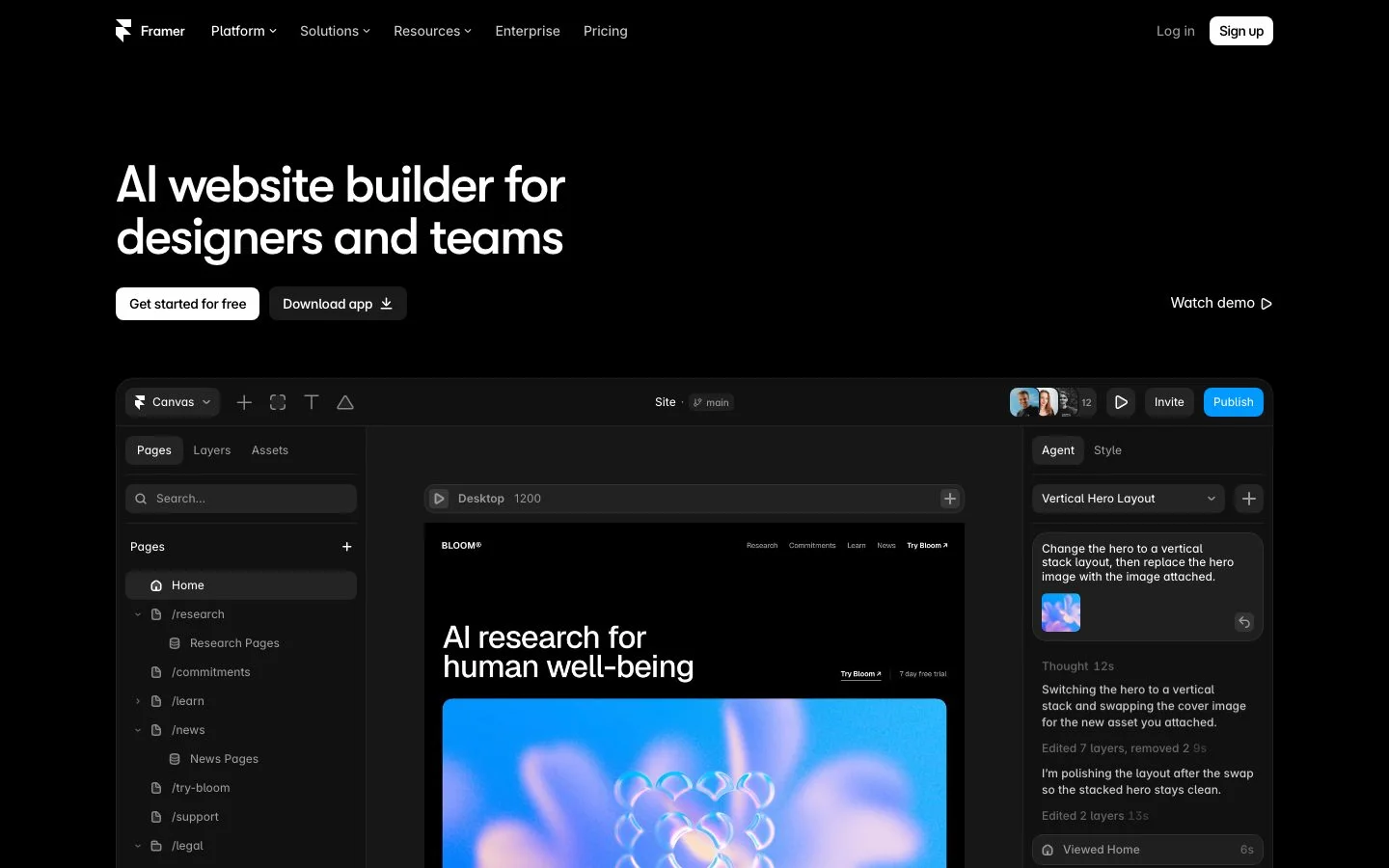Start new agent chat with plus icon
This screenshot has width=1389, height=868.
click(x=1249, y=499)
